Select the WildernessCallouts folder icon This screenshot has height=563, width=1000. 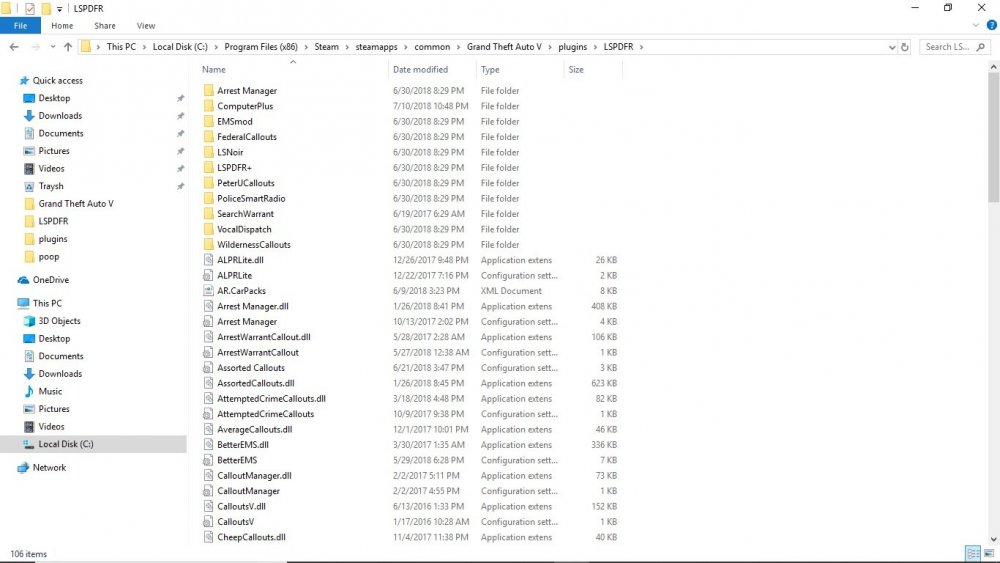tap(209, 244)
